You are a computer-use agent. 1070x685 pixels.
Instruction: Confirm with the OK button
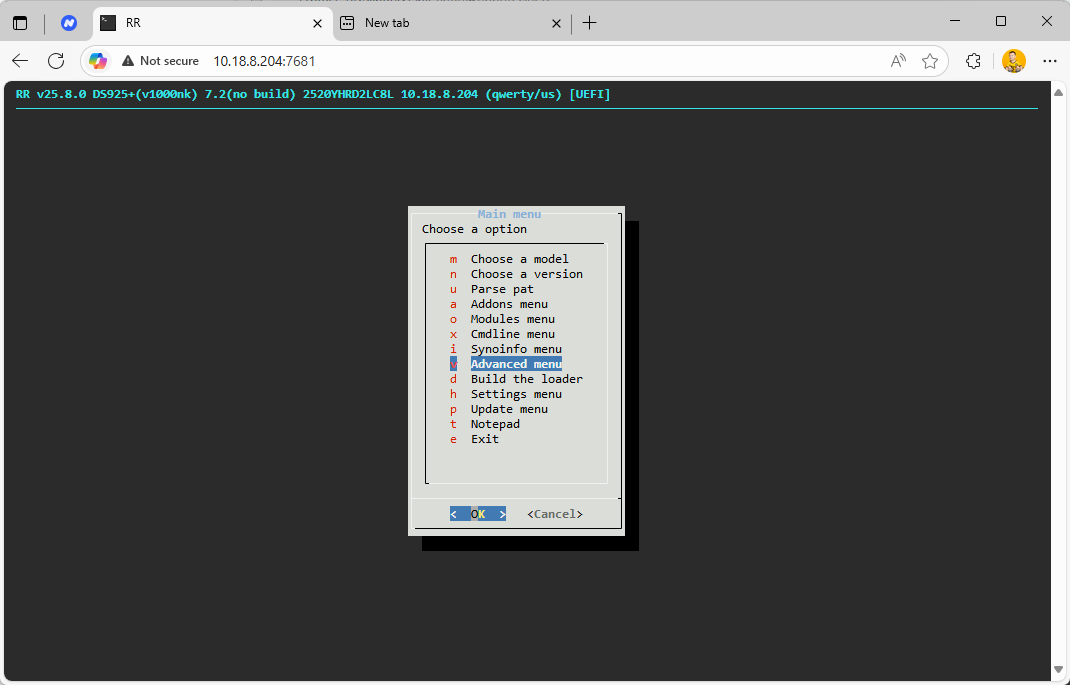(x=478, y=514)
